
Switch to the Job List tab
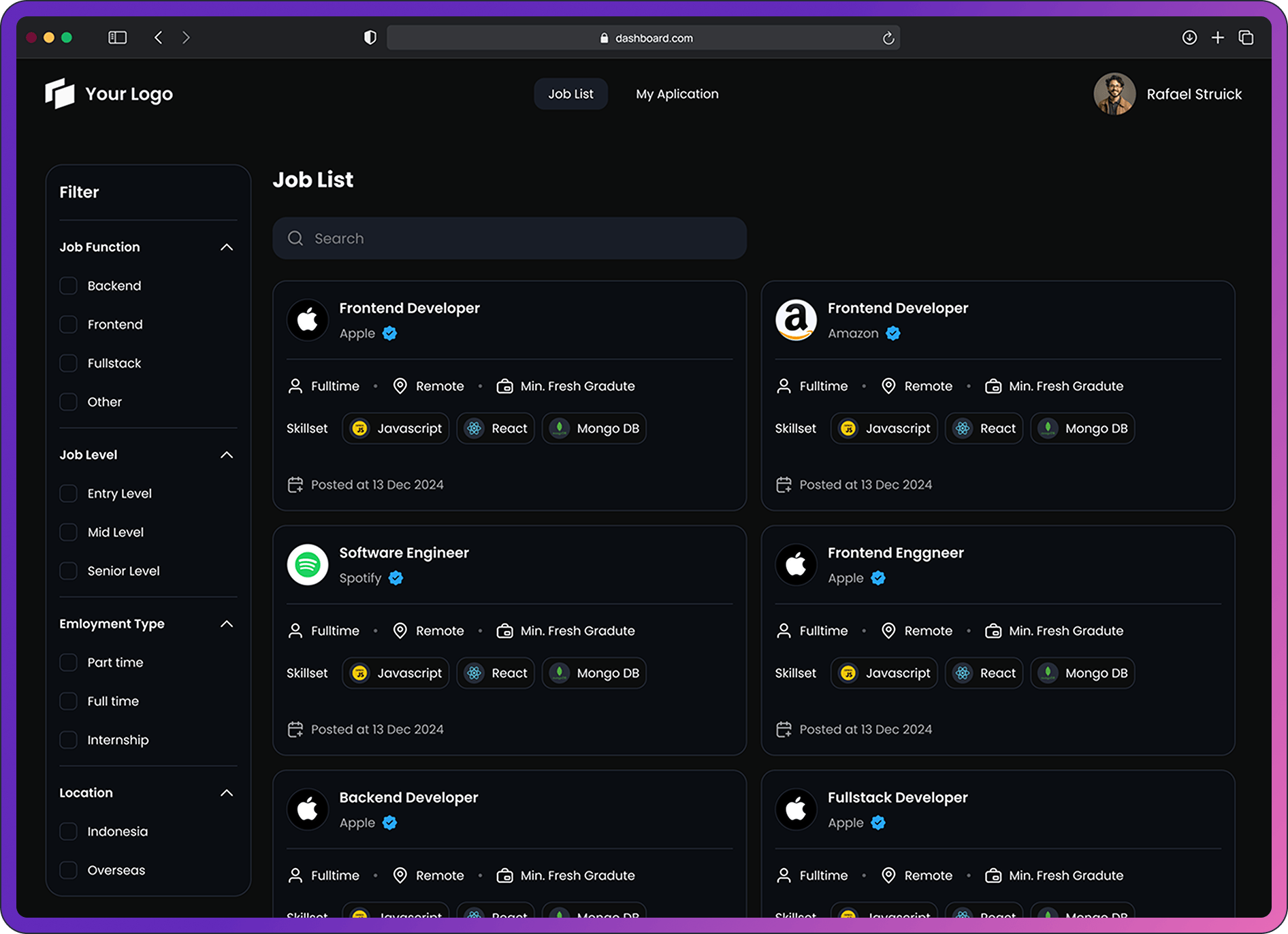click(x=570, y=94)
